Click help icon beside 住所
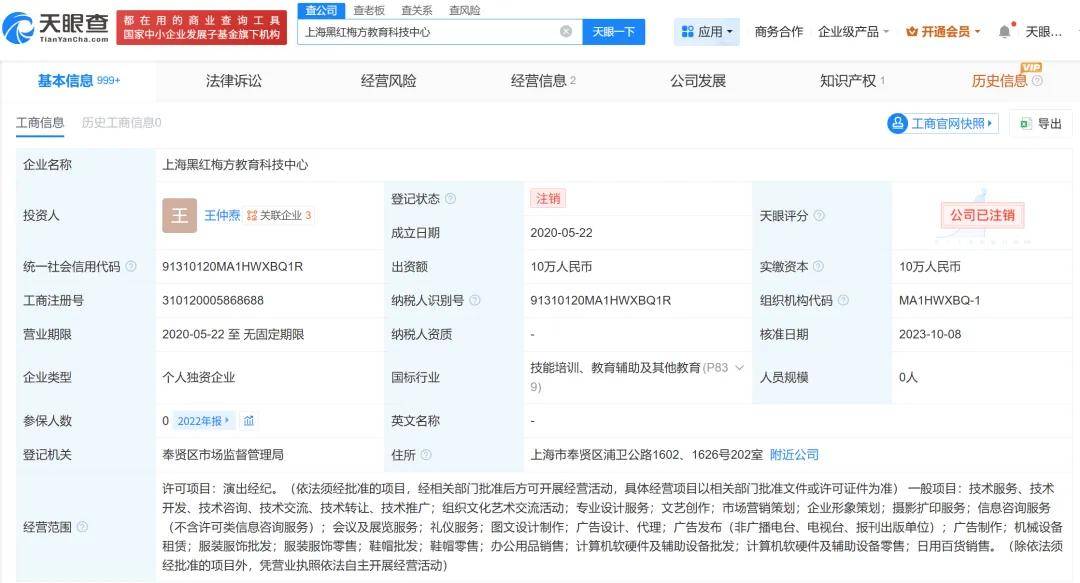 coord(426,455)
